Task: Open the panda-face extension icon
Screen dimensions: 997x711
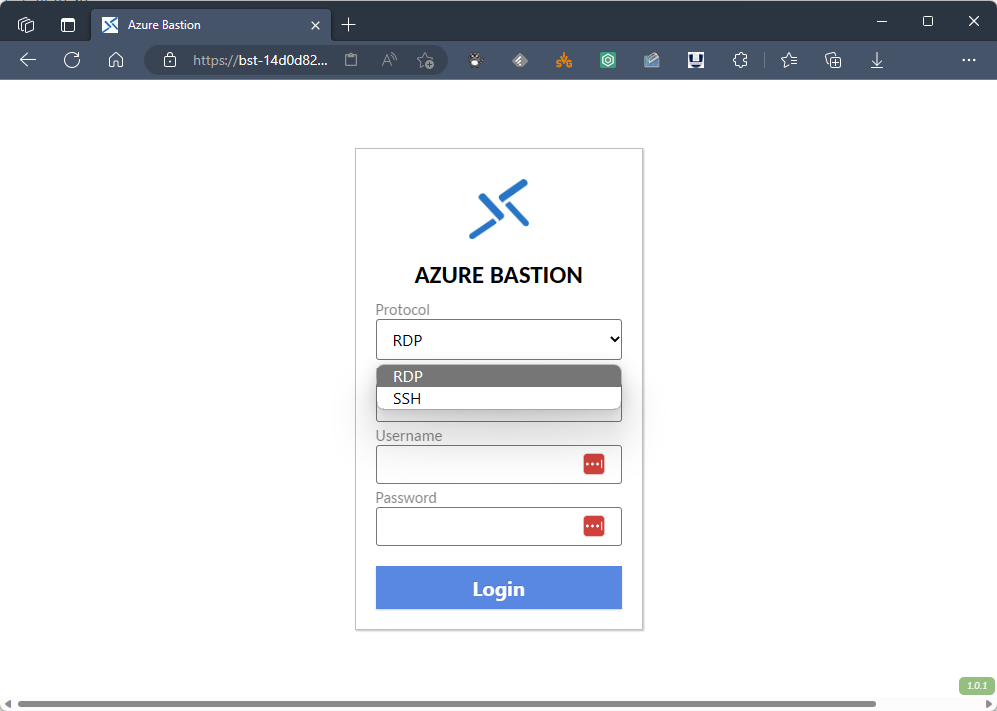Action: [476, 60]
